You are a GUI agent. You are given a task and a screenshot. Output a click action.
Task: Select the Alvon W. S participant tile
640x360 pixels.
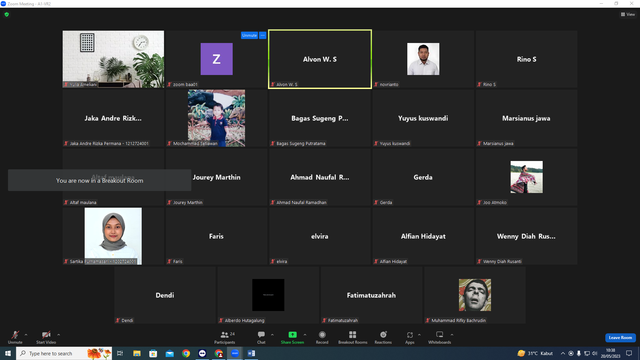[320, 59]
